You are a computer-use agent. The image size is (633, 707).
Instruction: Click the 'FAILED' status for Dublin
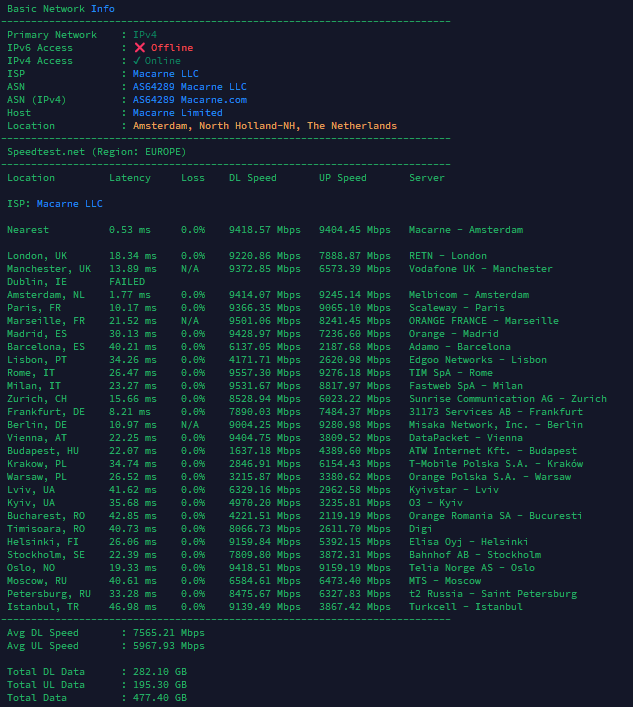tap(127, 282)
